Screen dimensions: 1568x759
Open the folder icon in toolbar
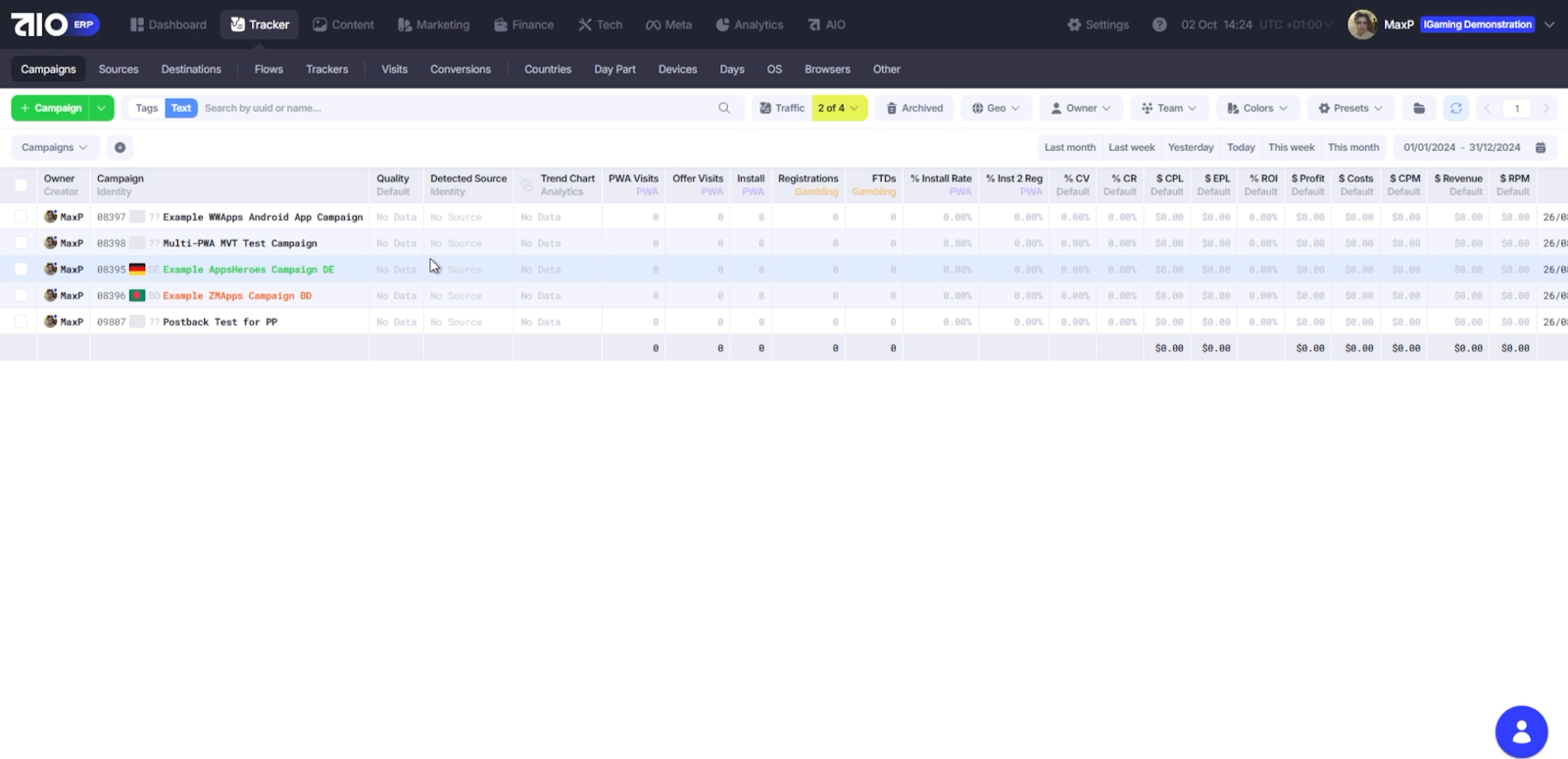[1418, 108]
